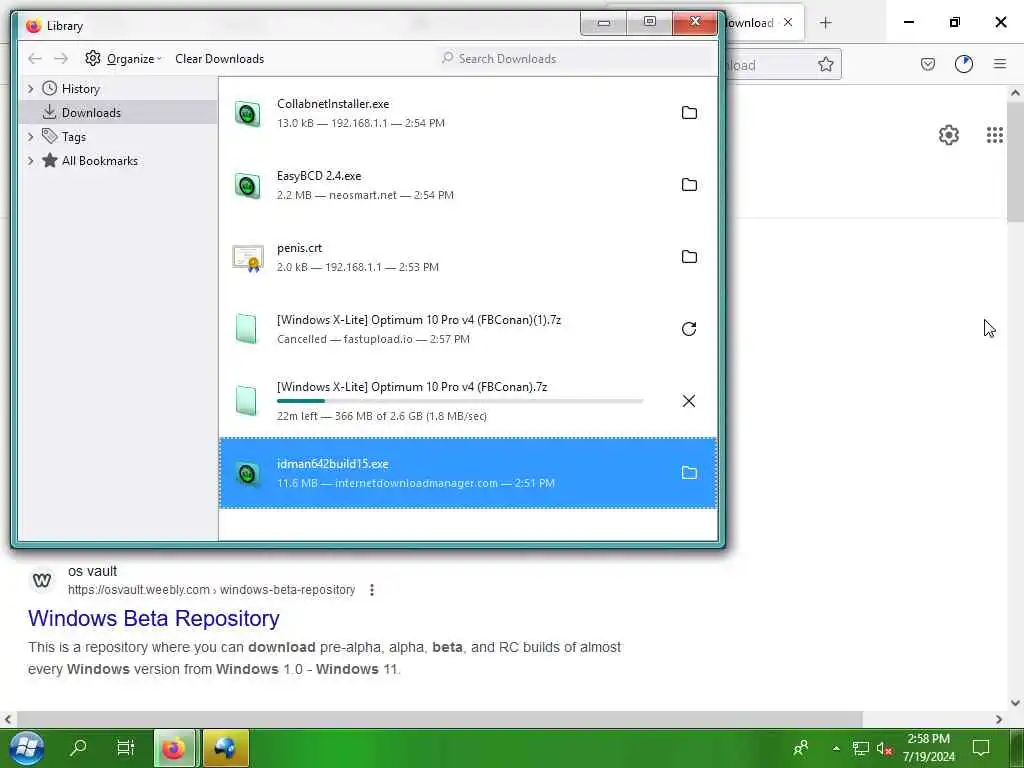
Task: Cancel the in-progress Optimum 10 Pro download
Action: 689,401
